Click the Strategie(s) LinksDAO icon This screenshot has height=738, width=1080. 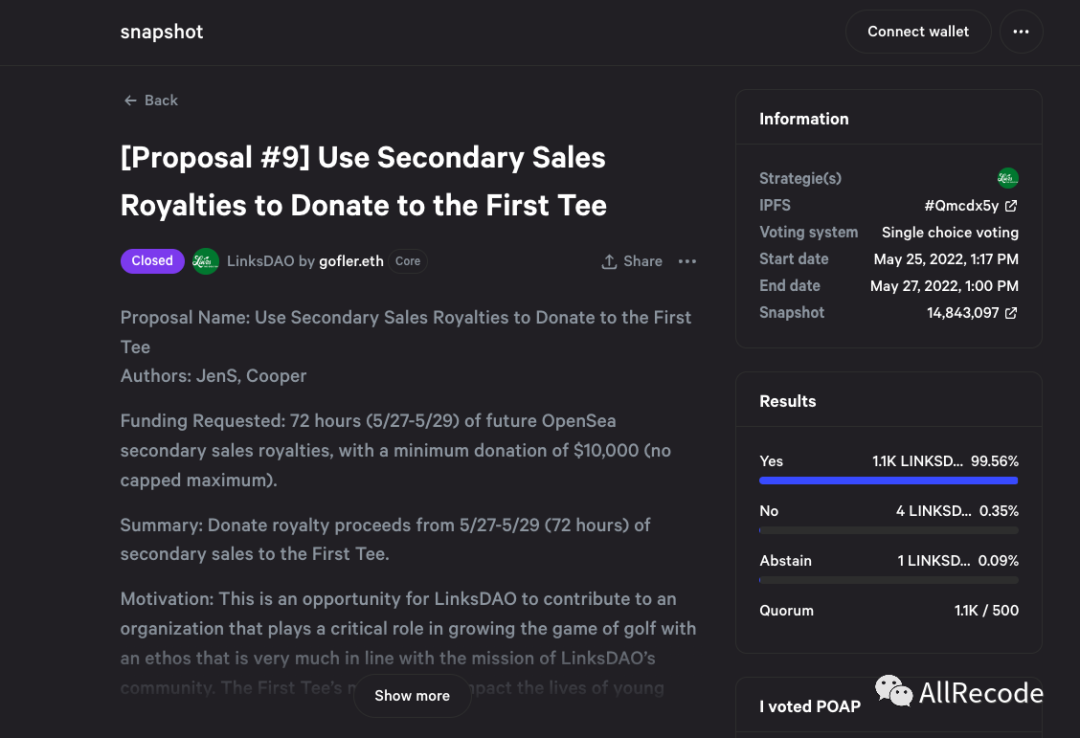click(1008, 178)
